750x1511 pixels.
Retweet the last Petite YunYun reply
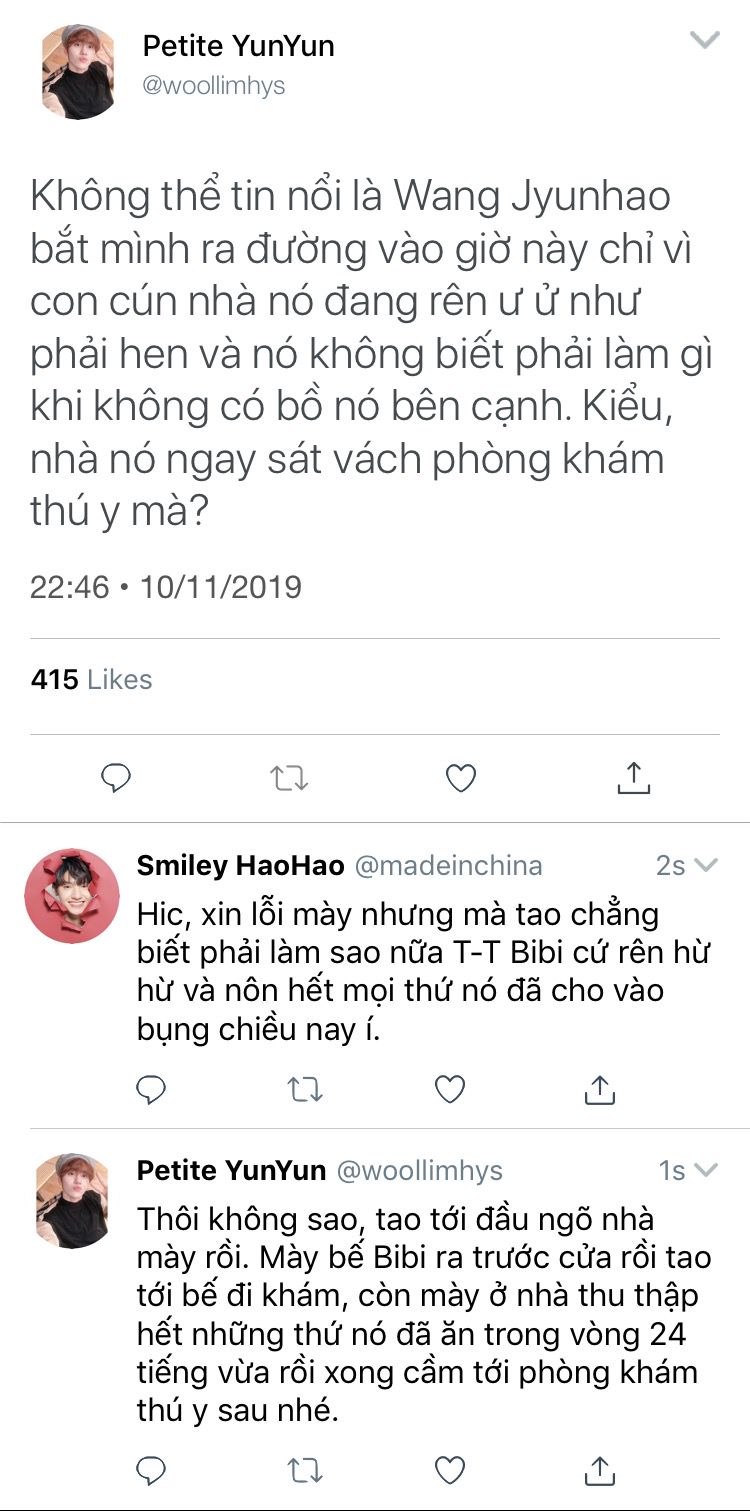click(304, 1469)
